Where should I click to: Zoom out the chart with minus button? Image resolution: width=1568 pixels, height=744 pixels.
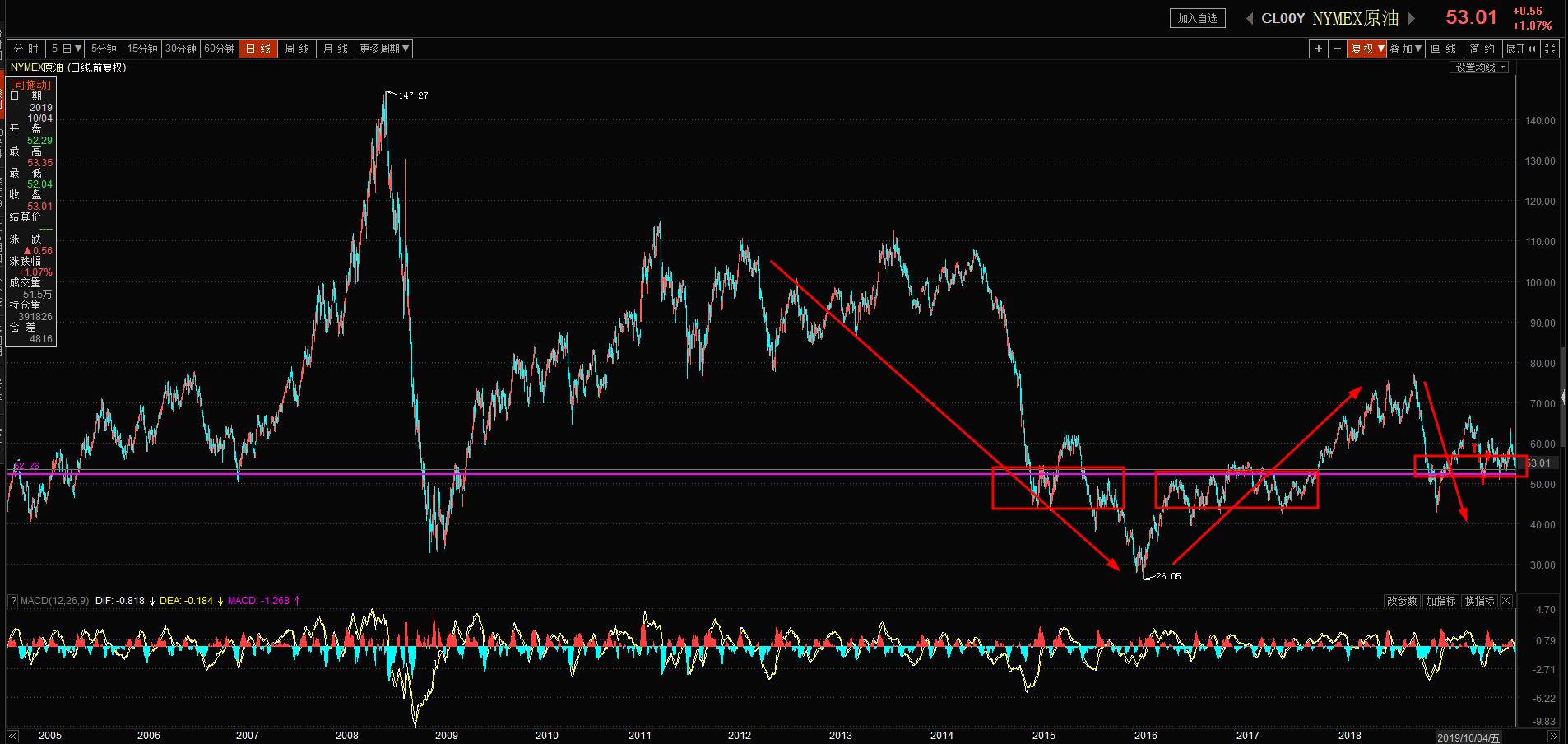pyautogui.click(x=1338, y=49)
